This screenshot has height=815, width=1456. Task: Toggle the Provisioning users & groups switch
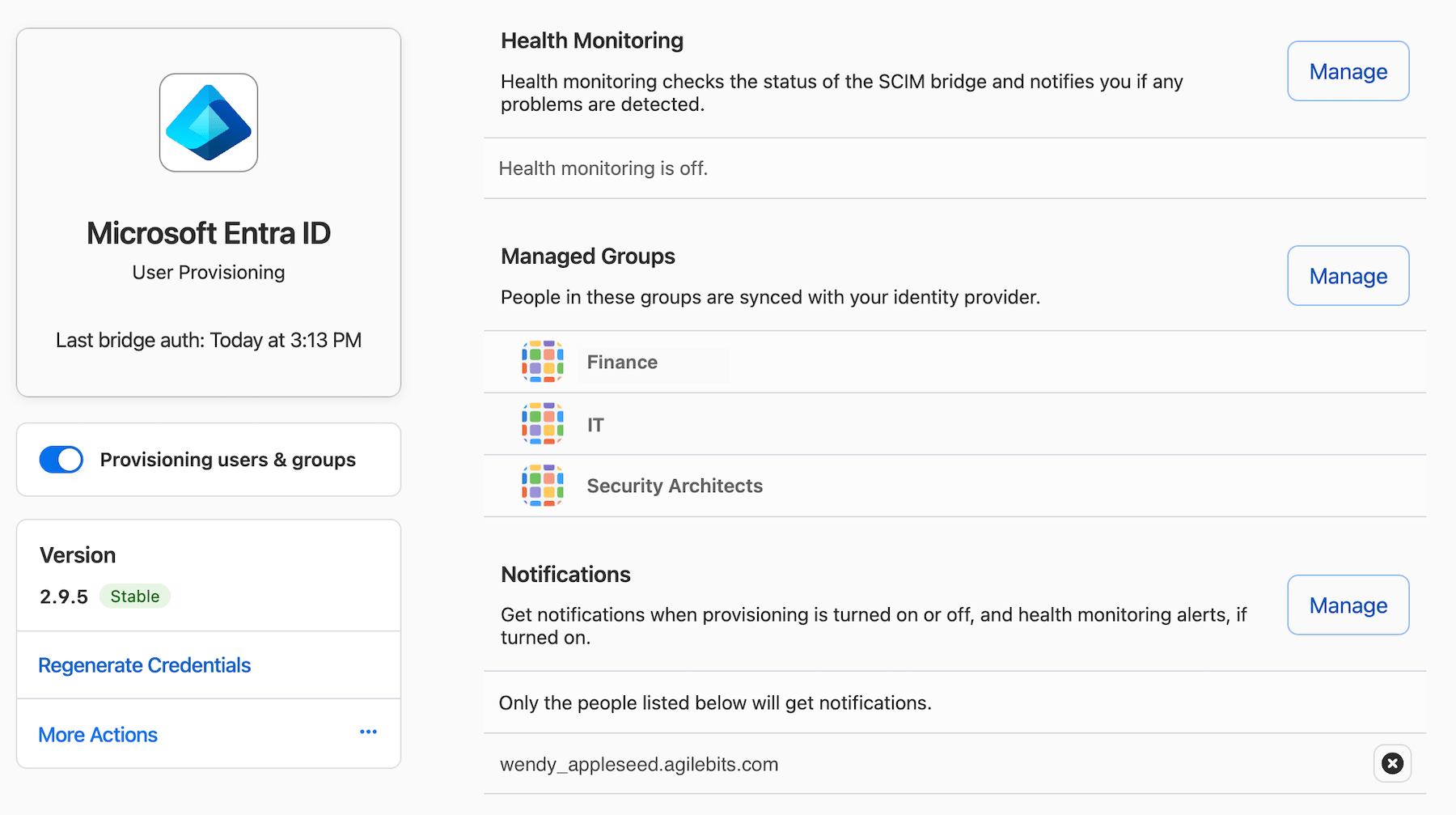click(61, 459)
